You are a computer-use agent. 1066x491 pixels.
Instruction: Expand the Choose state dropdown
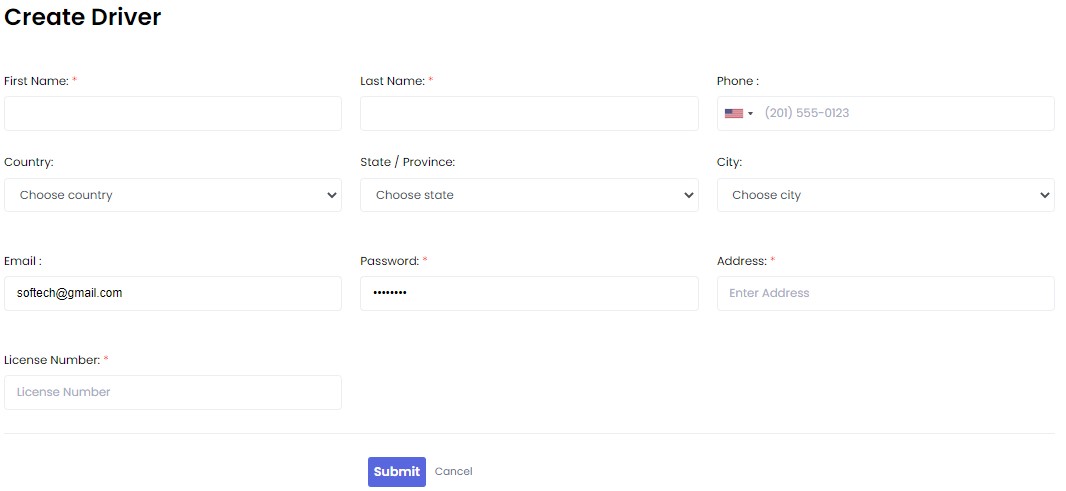pos(529,195)
